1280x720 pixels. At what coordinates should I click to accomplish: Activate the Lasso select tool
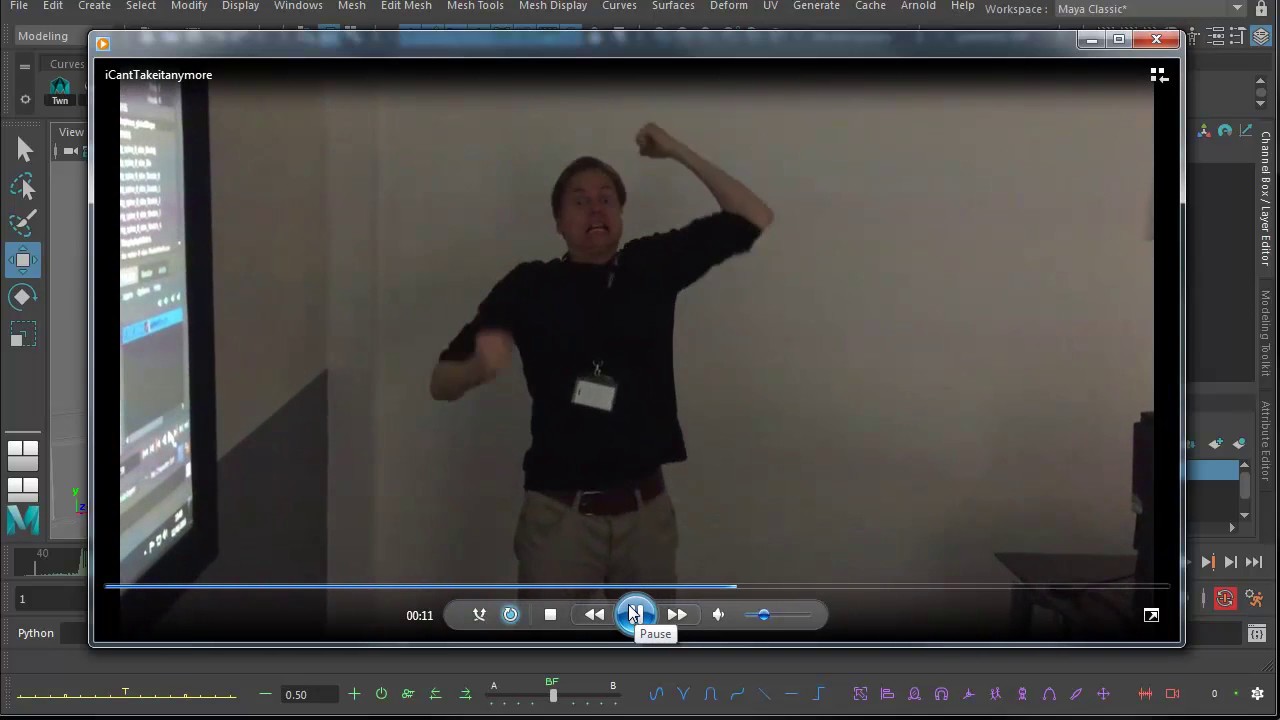(24, 187)
